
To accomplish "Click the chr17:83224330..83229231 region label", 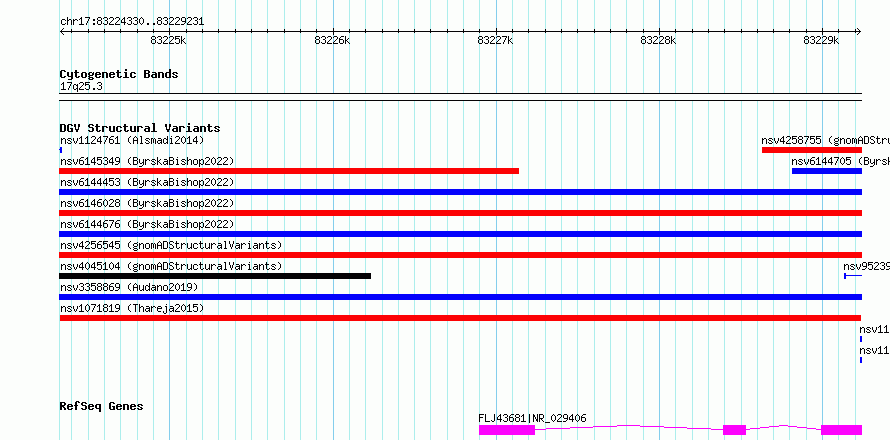I will point(132,22).
